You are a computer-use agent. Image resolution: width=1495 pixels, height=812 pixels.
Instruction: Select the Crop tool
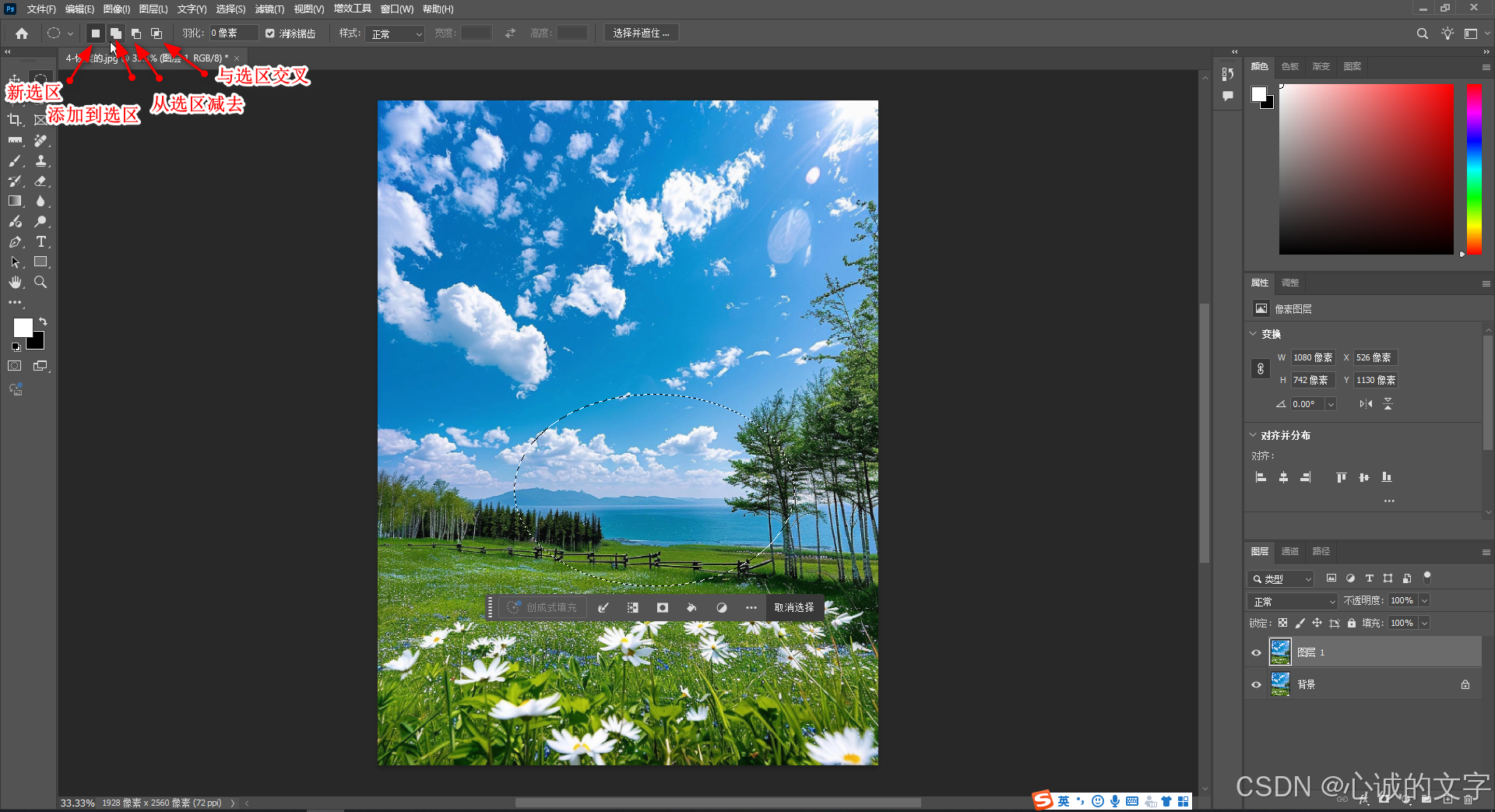pos(15,119)
